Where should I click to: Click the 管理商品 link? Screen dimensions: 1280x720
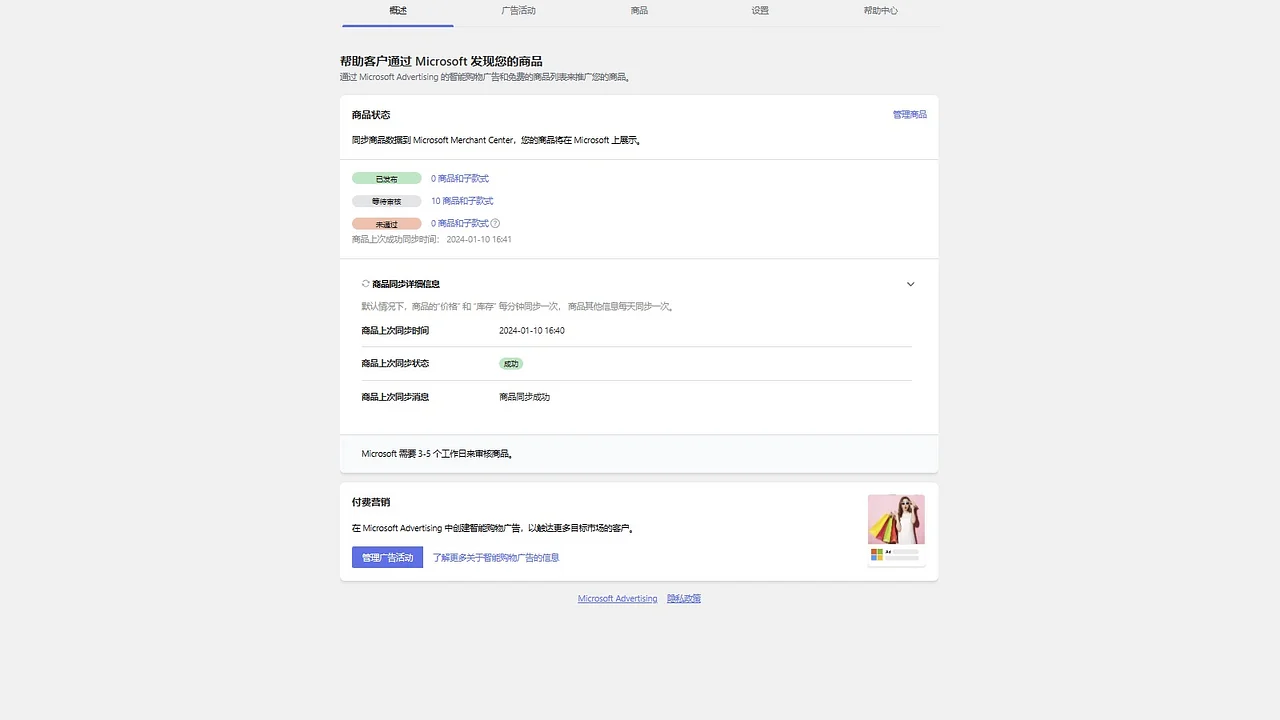[x=909, y=115]
